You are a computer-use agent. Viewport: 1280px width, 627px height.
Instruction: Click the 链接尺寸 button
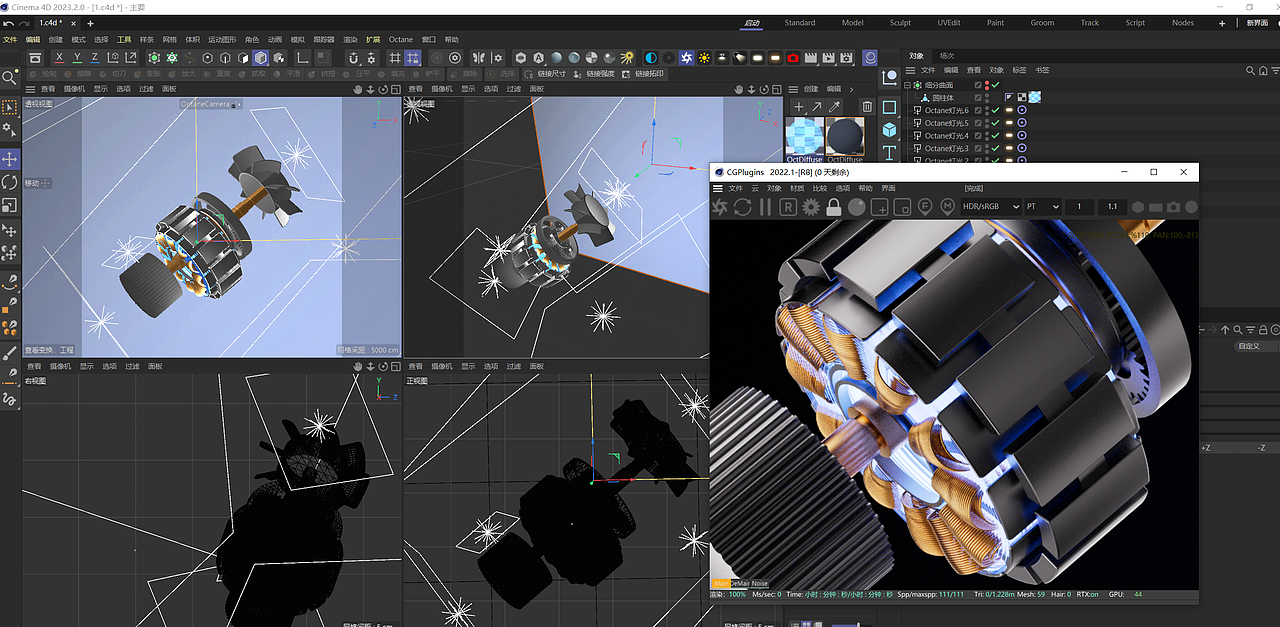(x=546, y=74)
